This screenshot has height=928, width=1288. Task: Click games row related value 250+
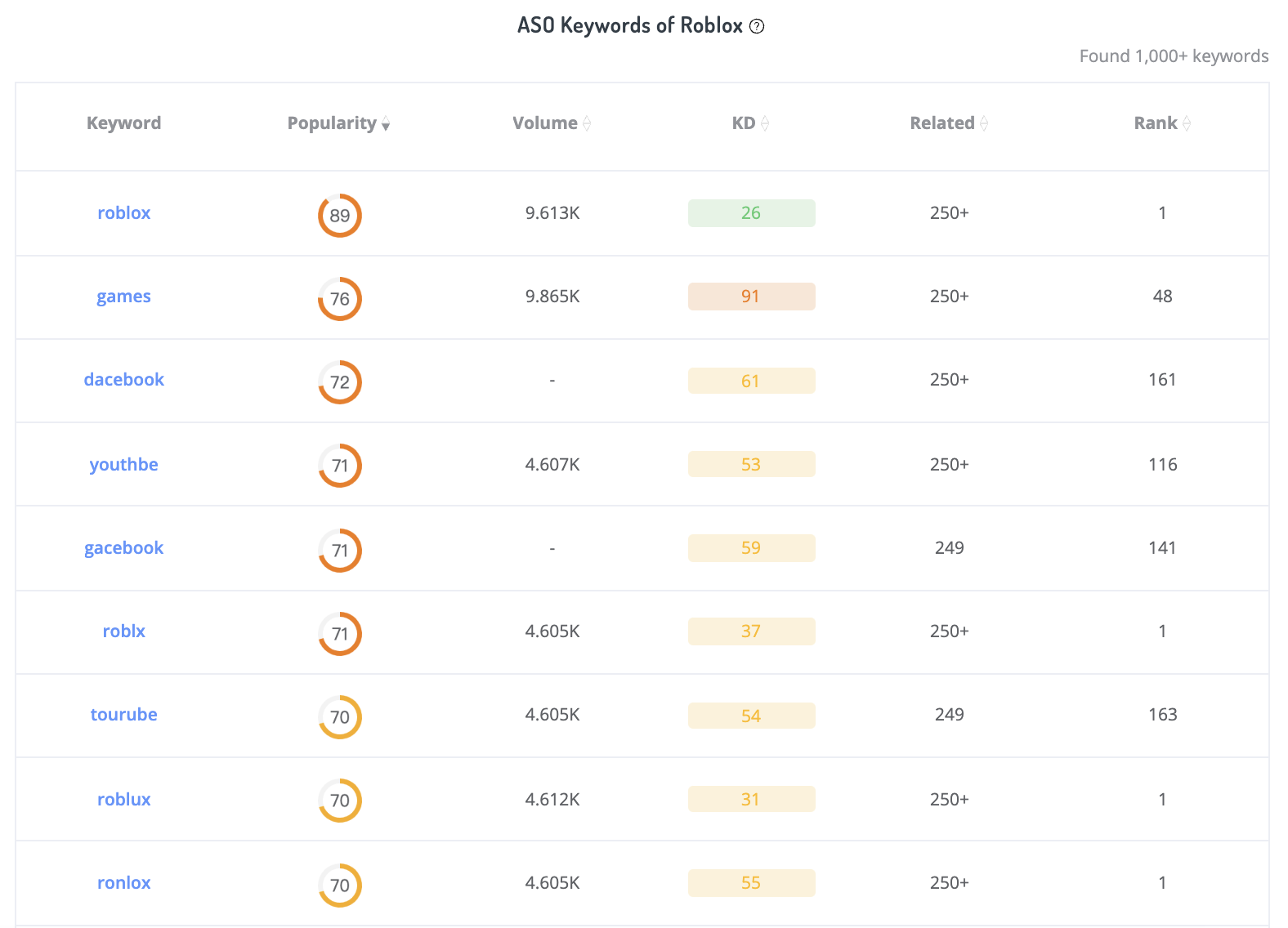point(950,297)
